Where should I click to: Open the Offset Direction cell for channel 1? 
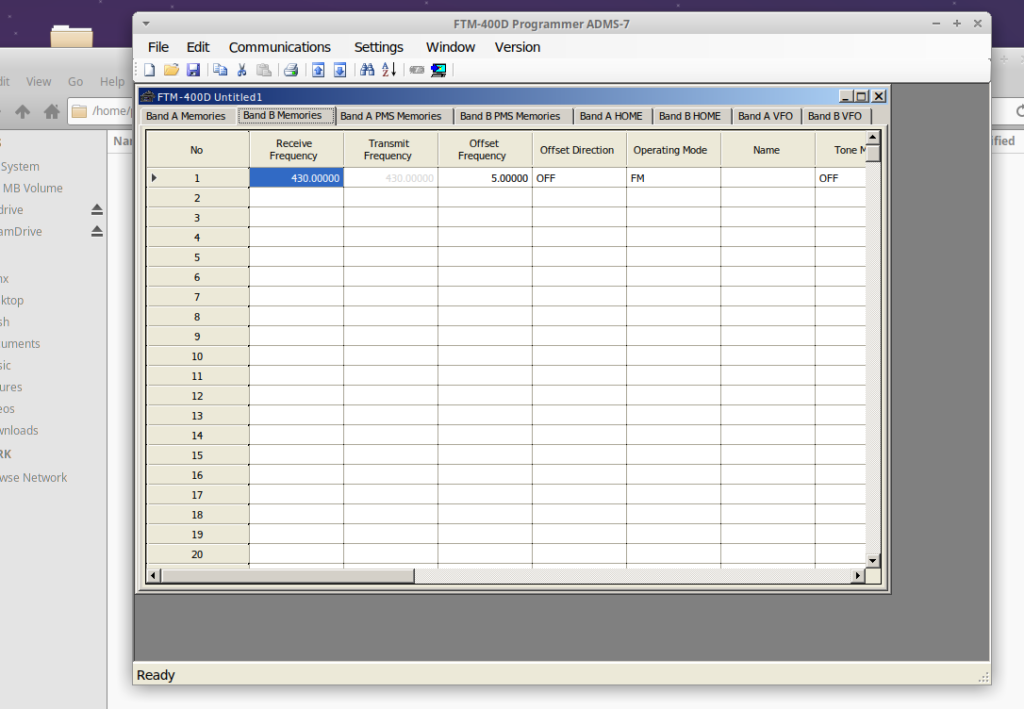[577, 177]
